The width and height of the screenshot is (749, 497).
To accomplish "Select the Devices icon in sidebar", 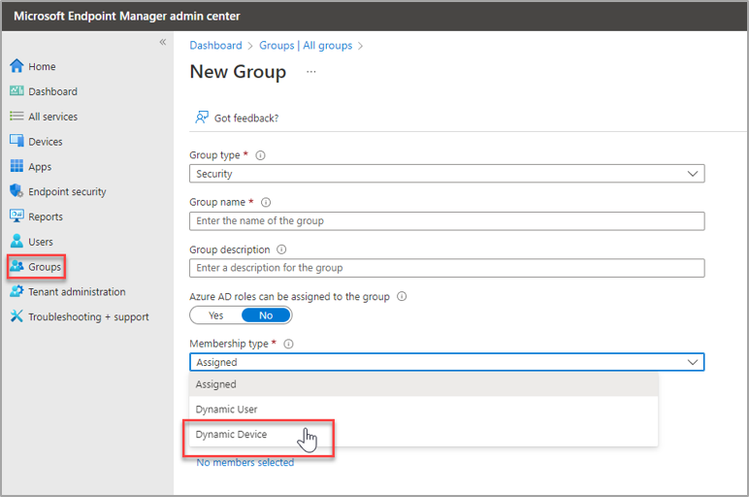I will (16, 142).
